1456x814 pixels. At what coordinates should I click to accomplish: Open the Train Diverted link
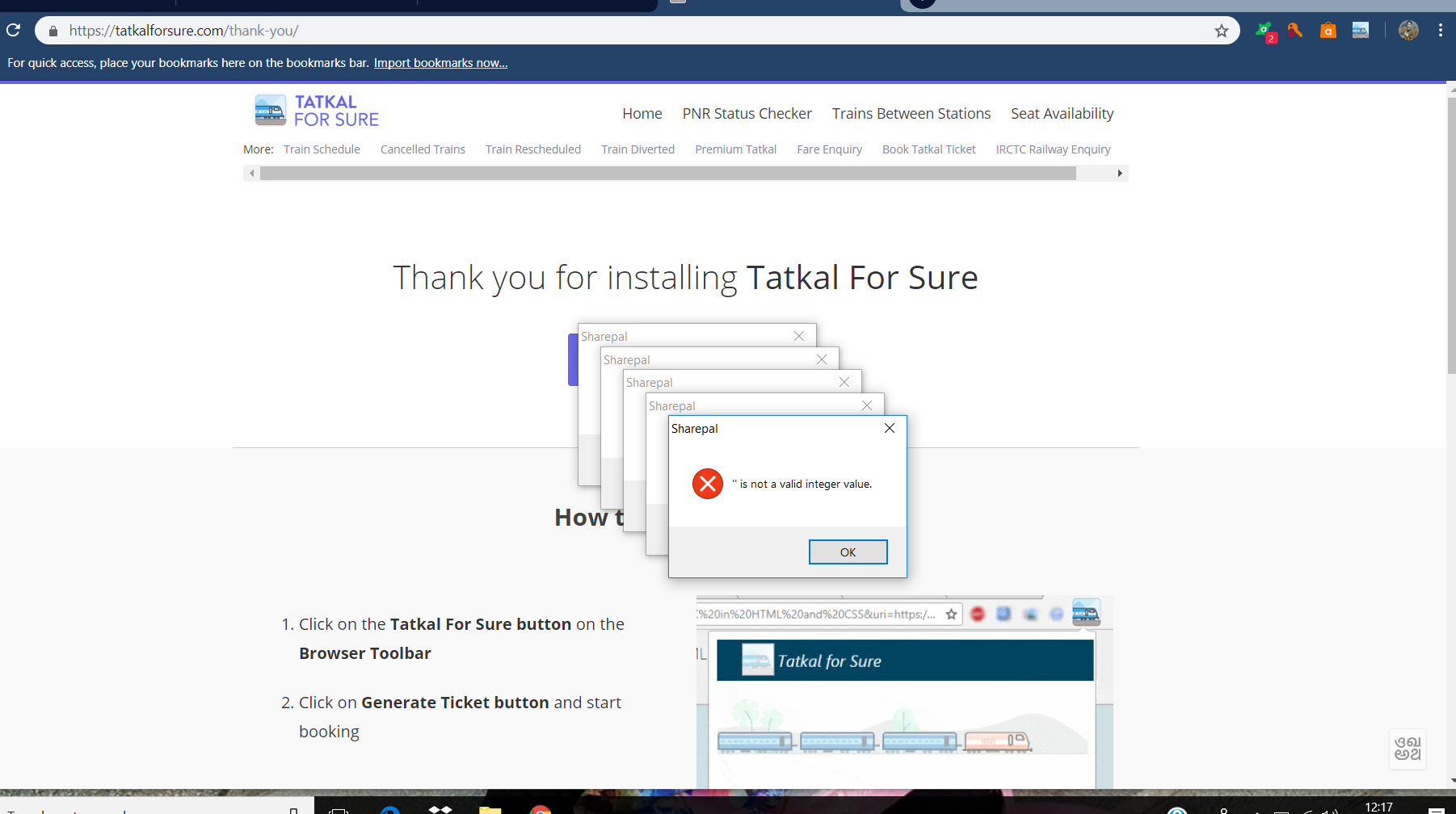(638, 149)
